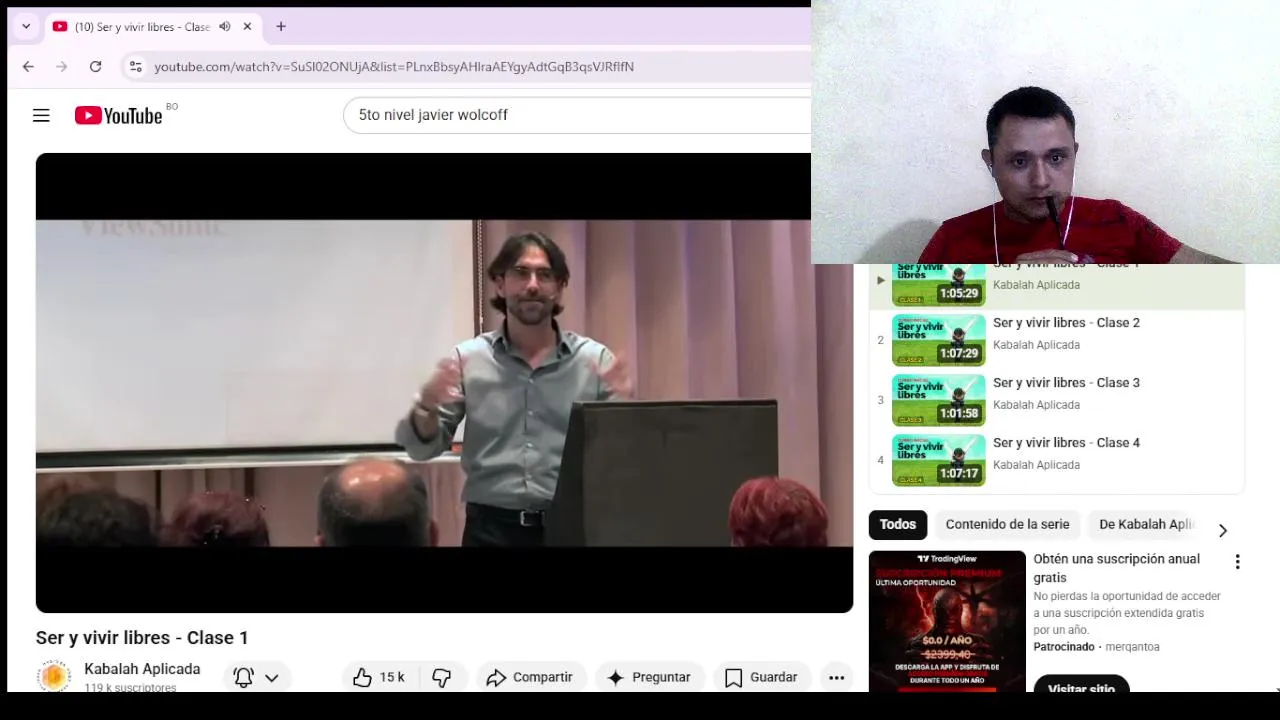Open Clase 3 playlist thumbnail 1:01:58
Screen dimensions: 1280x720
(x=939, y=400)
